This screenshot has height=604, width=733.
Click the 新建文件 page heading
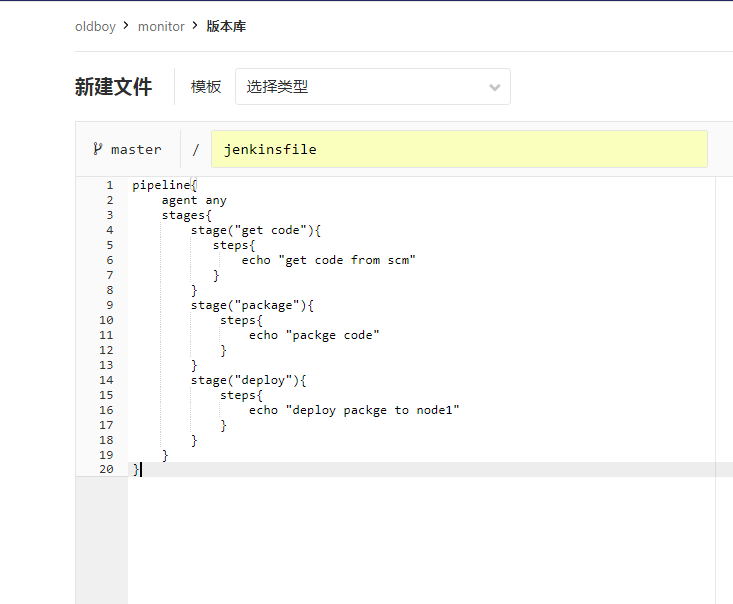(113, 87)
